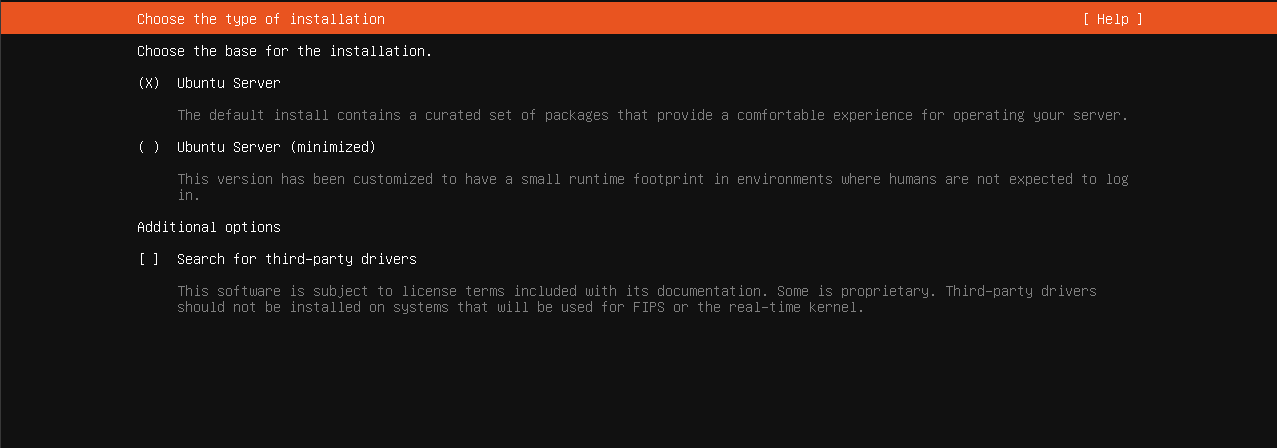Click the "Ubuntu Server" option label
This screenshot has width=1277, height=448.
pos(228,83)
